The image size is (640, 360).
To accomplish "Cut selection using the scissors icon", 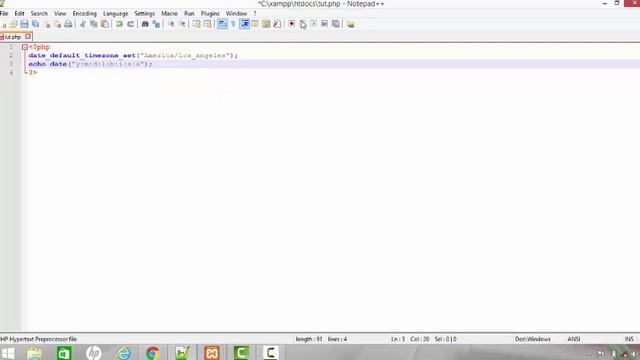I will click(x=83, y=24).
